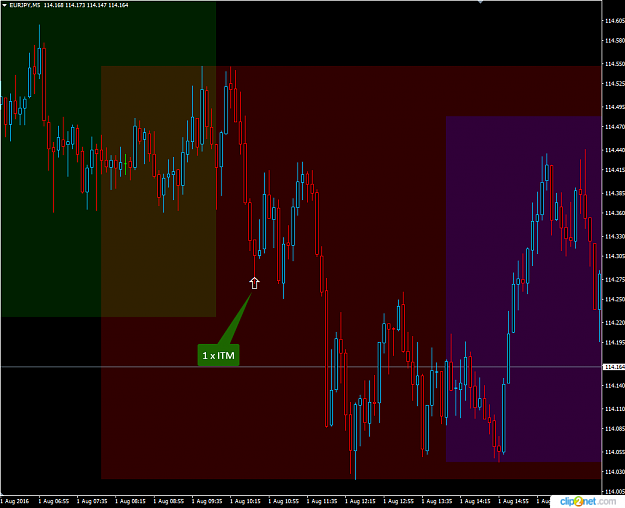Click price scale value 114.220

click(615, 322)
